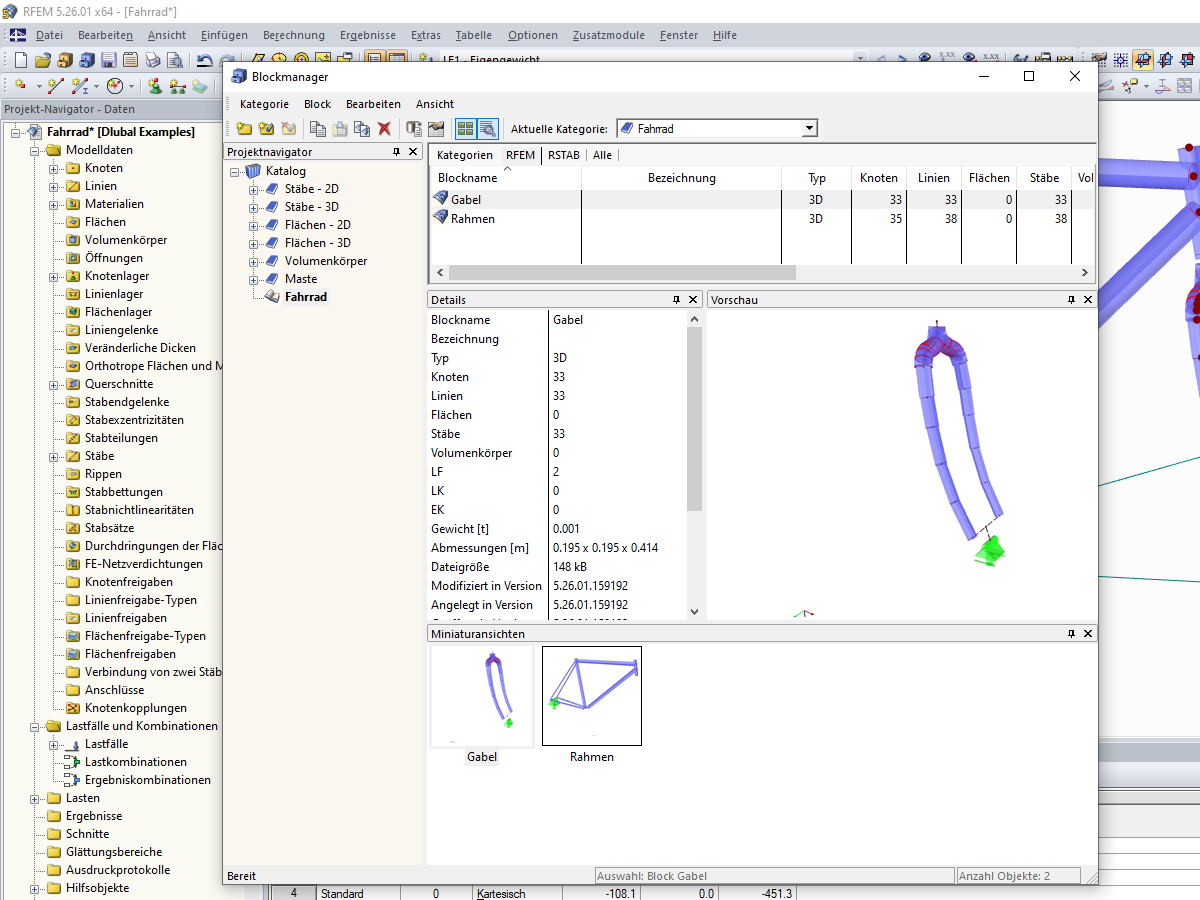Screen dimensions: 1200x900
Task: Click the Save diskette icon in RFEM toolbar
Action: click(x=108, y=60)
